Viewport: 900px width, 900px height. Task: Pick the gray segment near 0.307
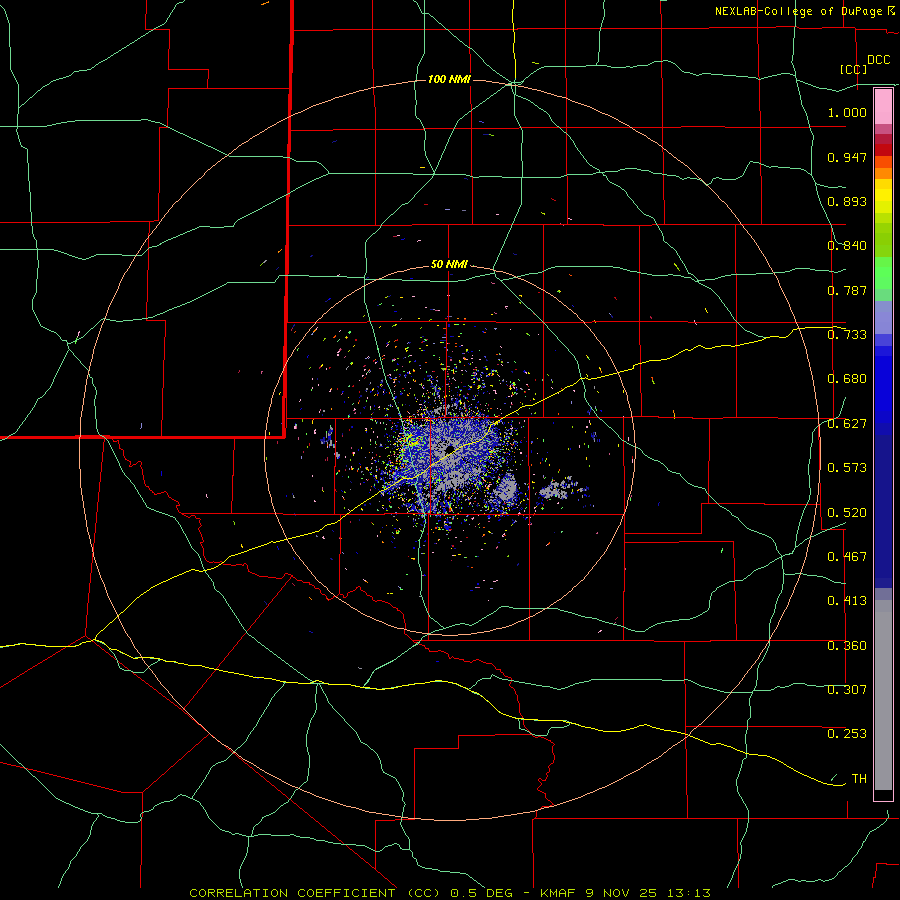point(883,695)
